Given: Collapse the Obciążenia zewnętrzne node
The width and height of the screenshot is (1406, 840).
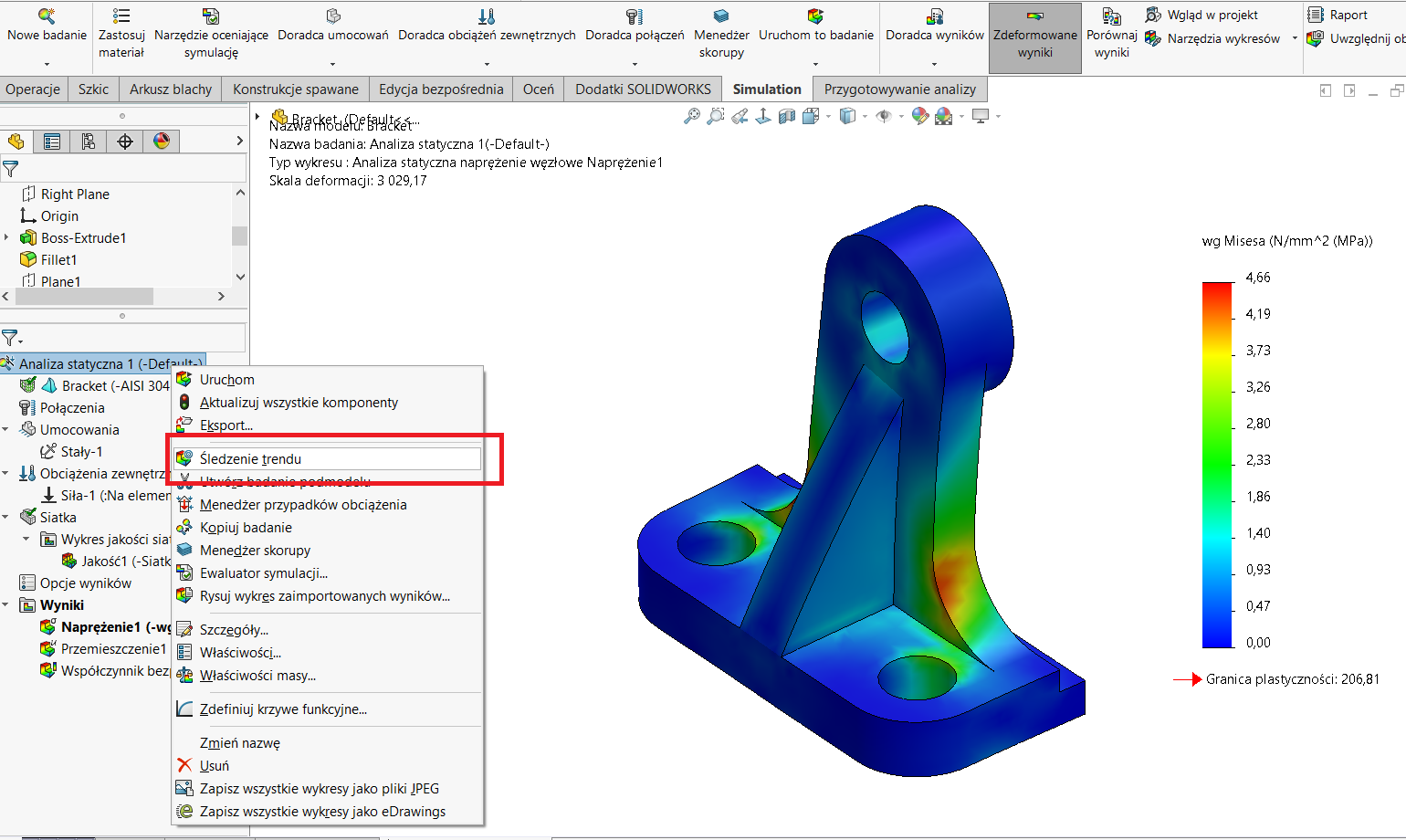Looking at the screenshot, I should (5, 473).
